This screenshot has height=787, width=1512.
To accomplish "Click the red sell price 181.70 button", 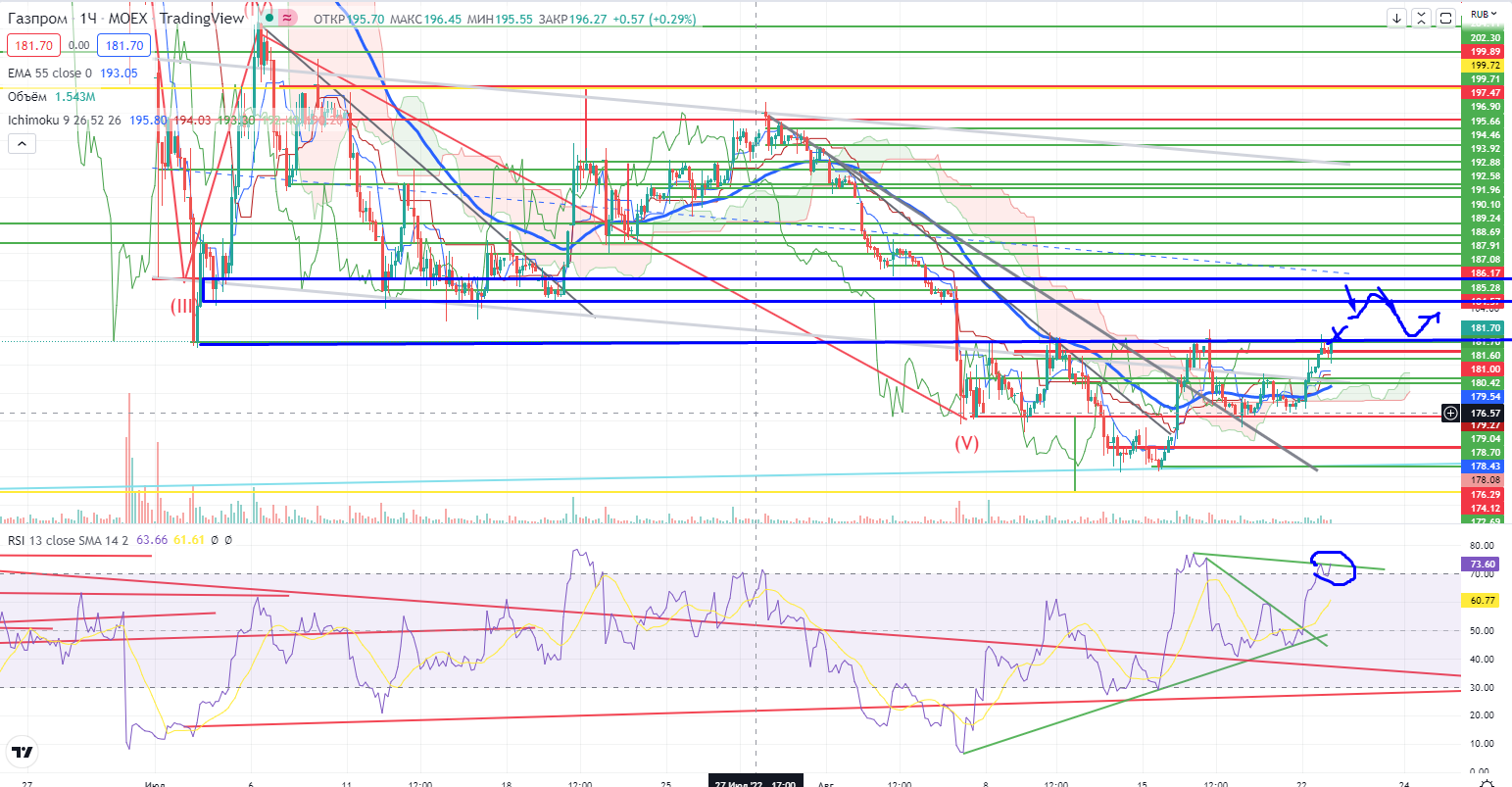I will click(x=32, y=45).
